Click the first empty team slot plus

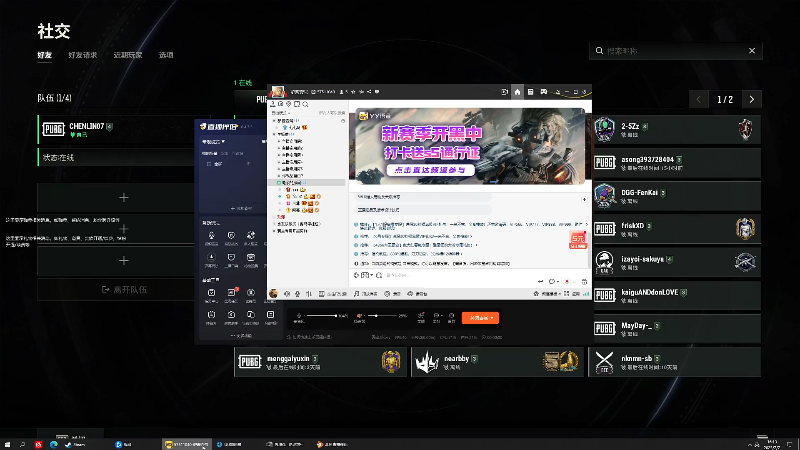pos(123,197)
